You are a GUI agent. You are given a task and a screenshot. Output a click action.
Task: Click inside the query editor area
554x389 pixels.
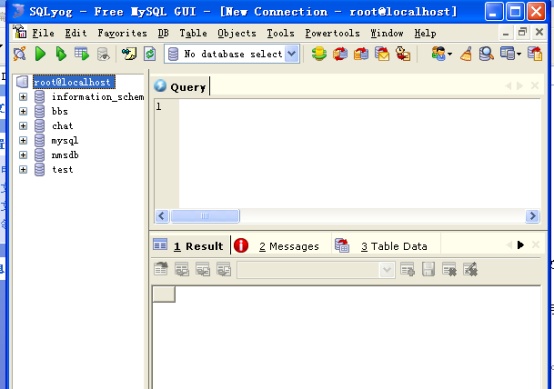(359, 154)
